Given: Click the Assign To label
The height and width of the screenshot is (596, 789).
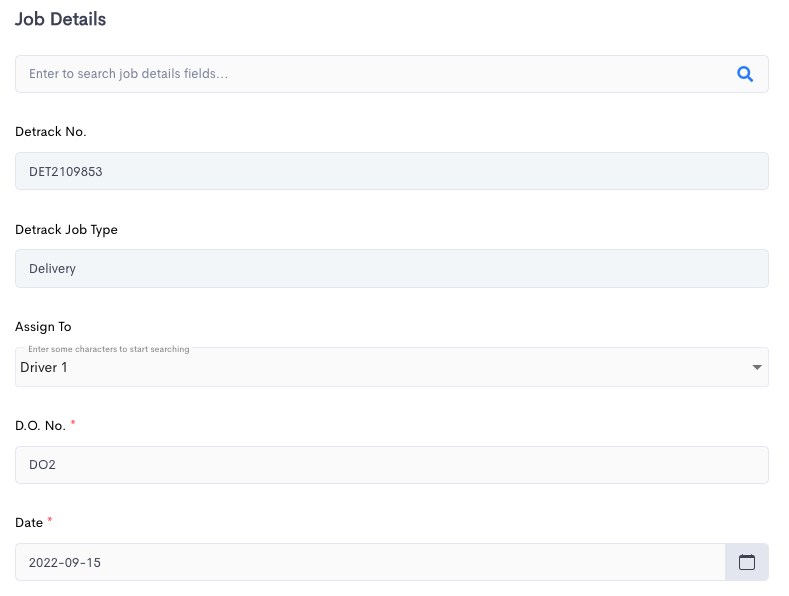Looking at the screenshot, I should click(x=43, y=327).
